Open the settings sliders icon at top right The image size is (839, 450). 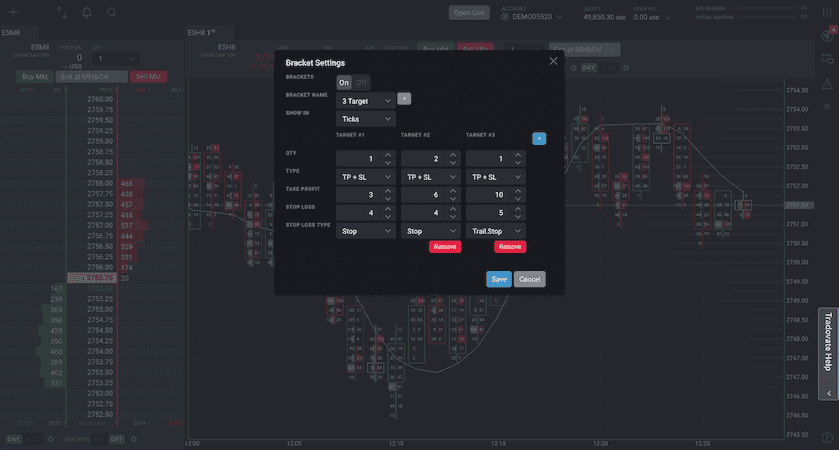pyautogui.click(x=826, y=13)
